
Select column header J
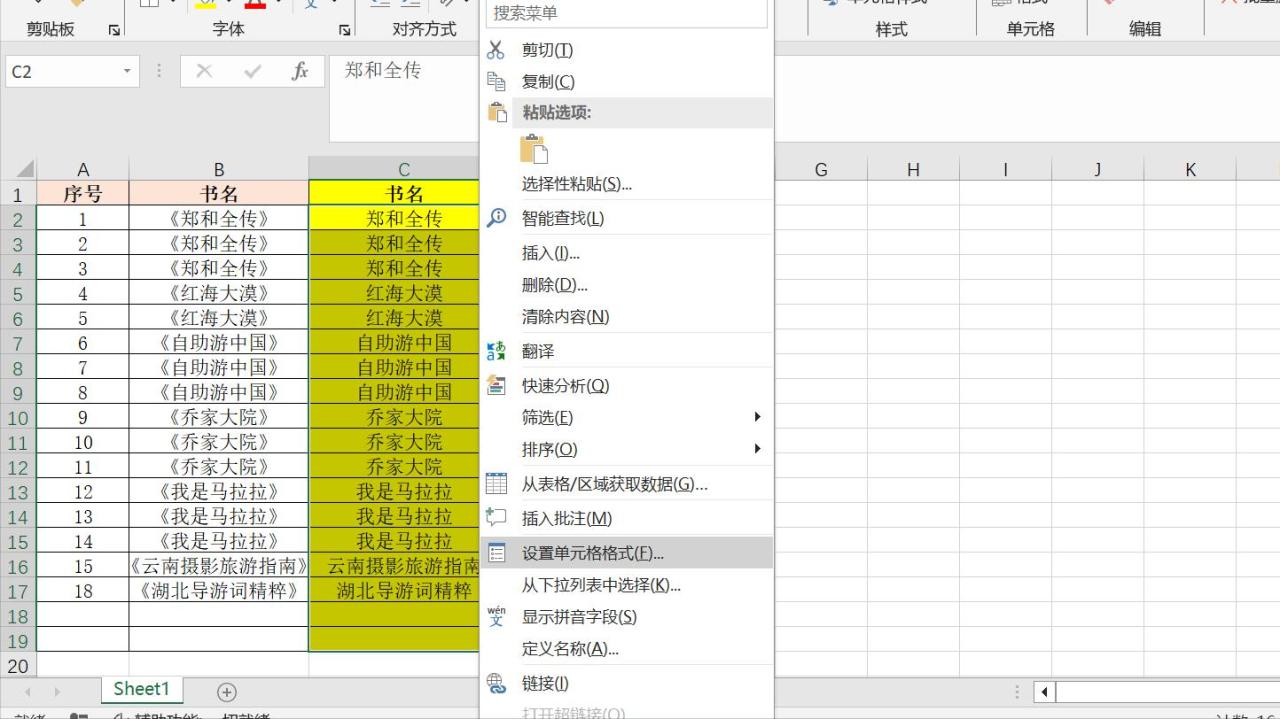click(1097, 169)
